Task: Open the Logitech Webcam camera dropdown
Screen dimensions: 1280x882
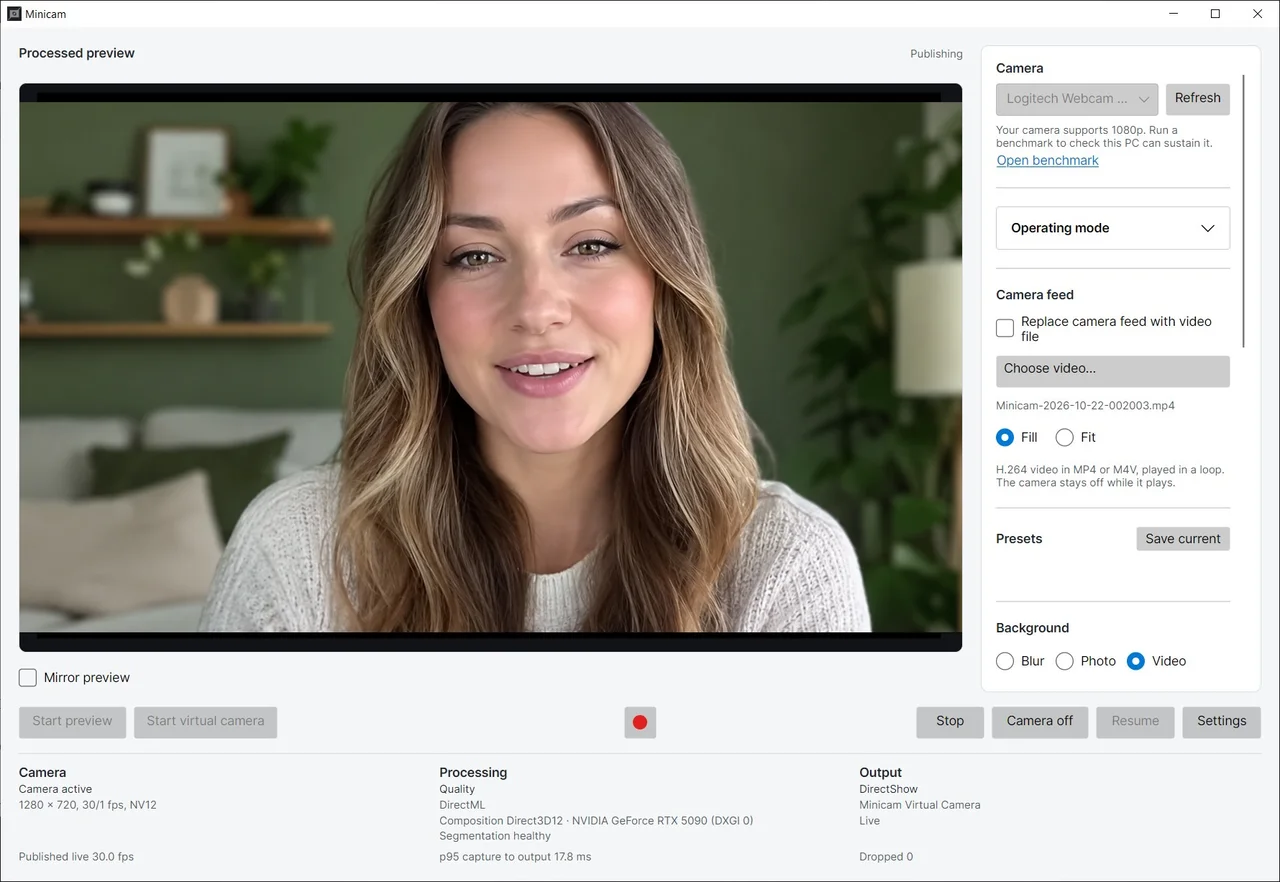Action: (x=1077, y=99)
